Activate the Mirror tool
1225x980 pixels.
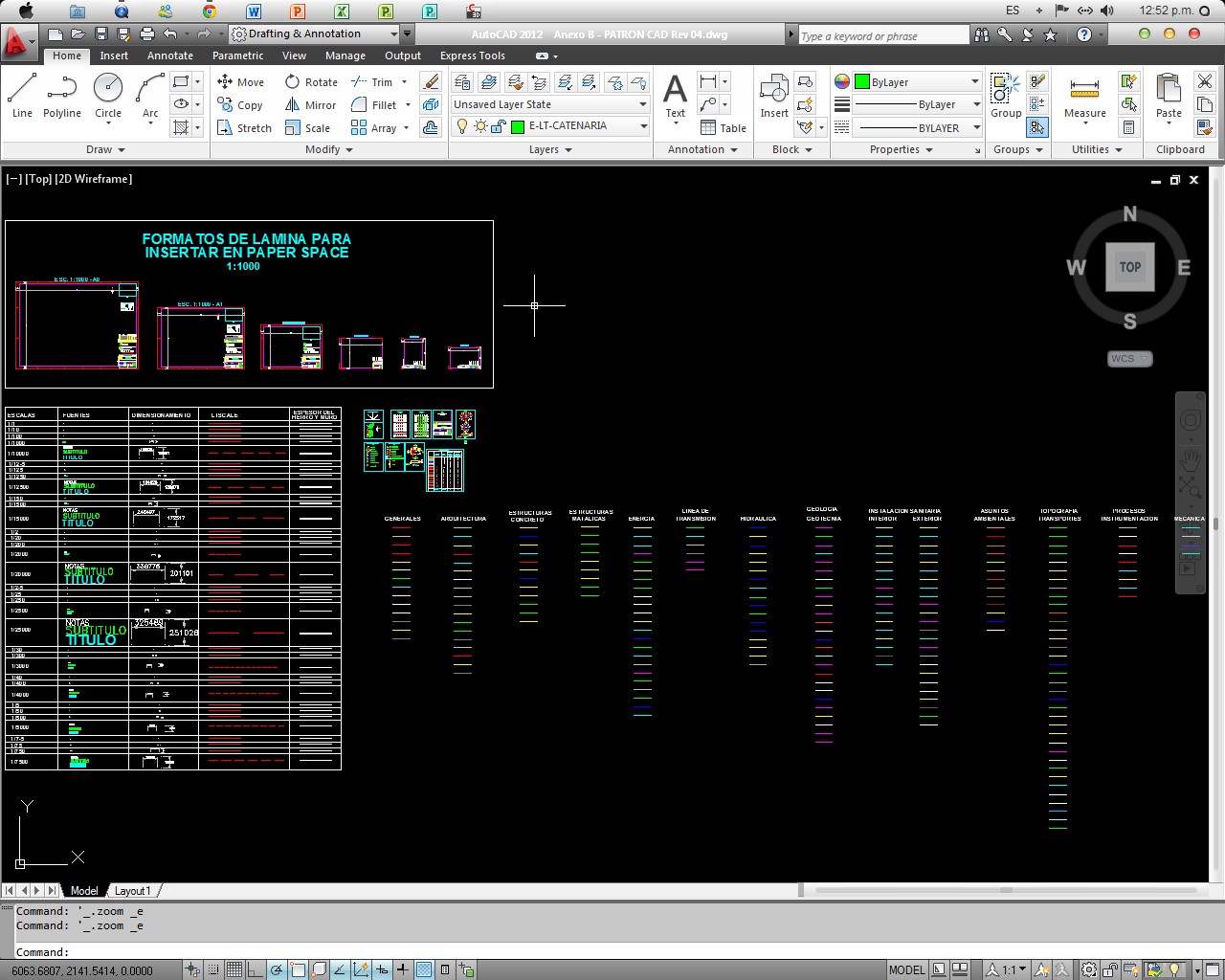coord(311,105)
